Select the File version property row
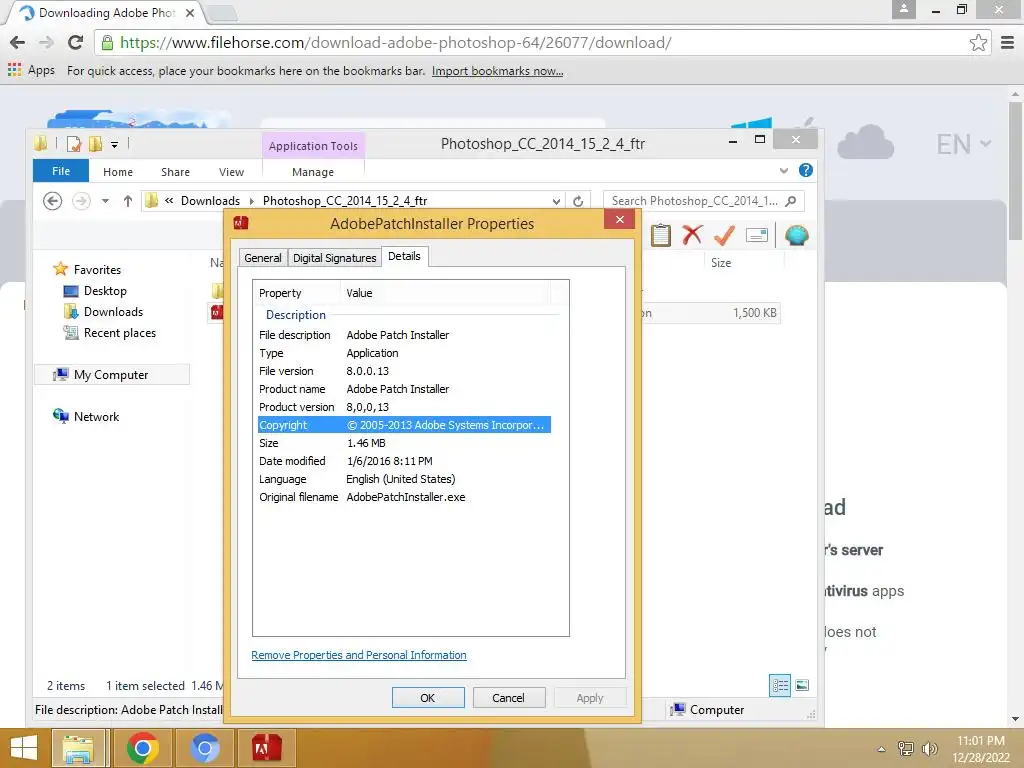 (404, 371)
